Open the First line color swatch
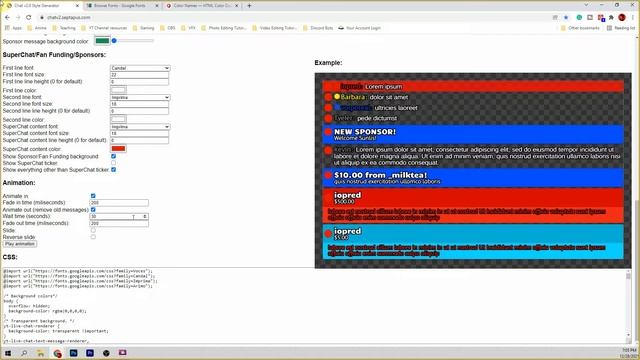This screenshot has width=640, height=360. [118, 90]
